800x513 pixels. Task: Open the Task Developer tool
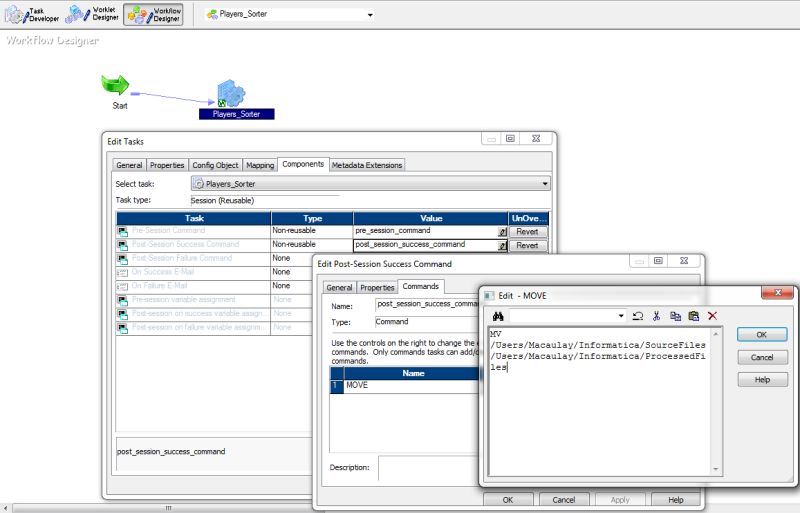point(32,14)
